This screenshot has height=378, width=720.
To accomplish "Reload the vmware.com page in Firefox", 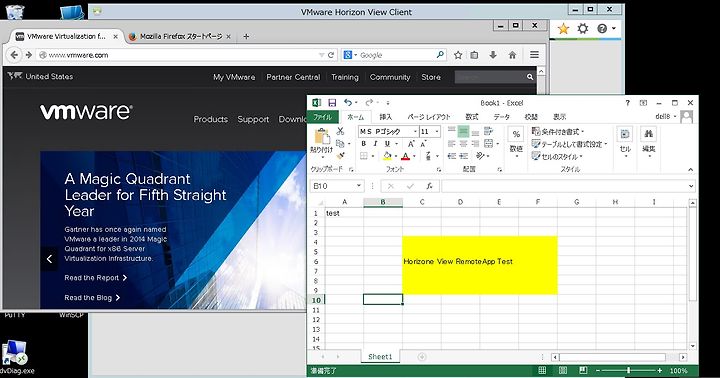I will (331, 55).
